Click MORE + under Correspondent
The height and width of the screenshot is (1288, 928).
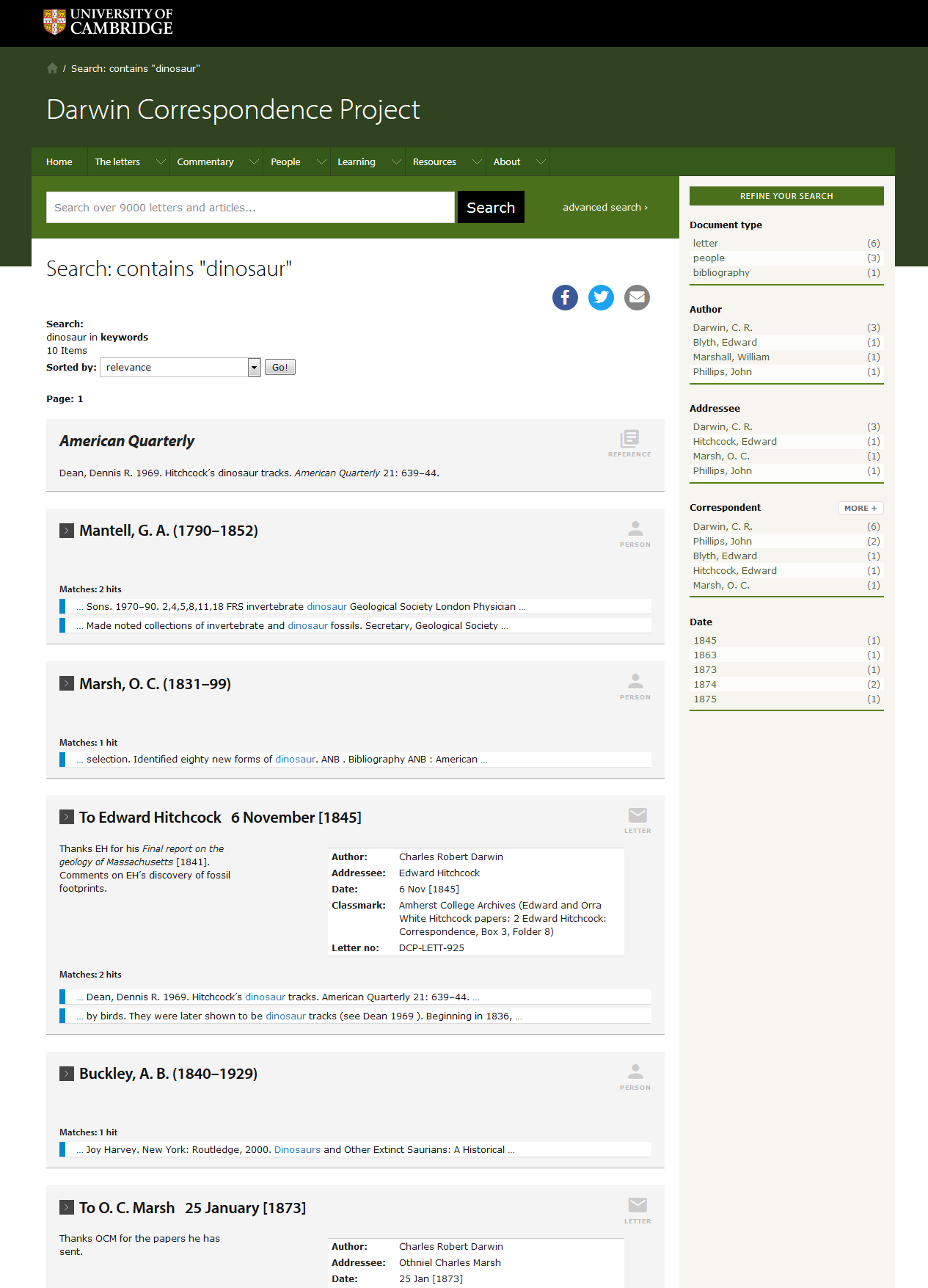[x=861, y=508]
